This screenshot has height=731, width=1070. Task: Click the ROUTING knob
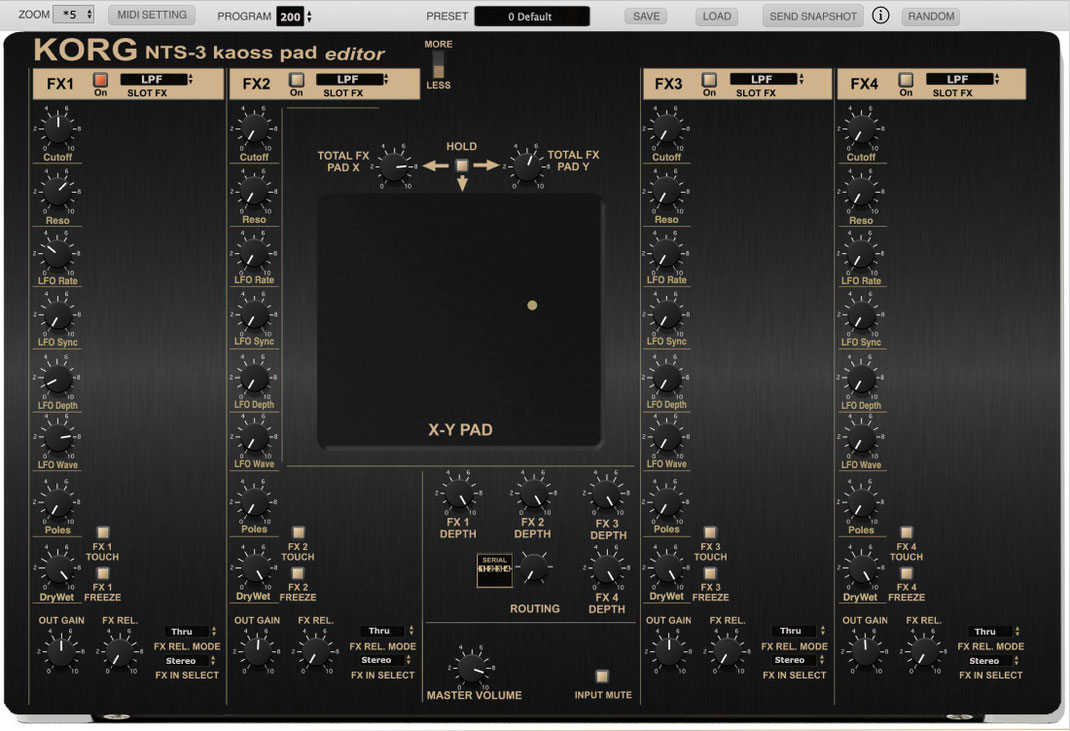(x=534, y=568)
